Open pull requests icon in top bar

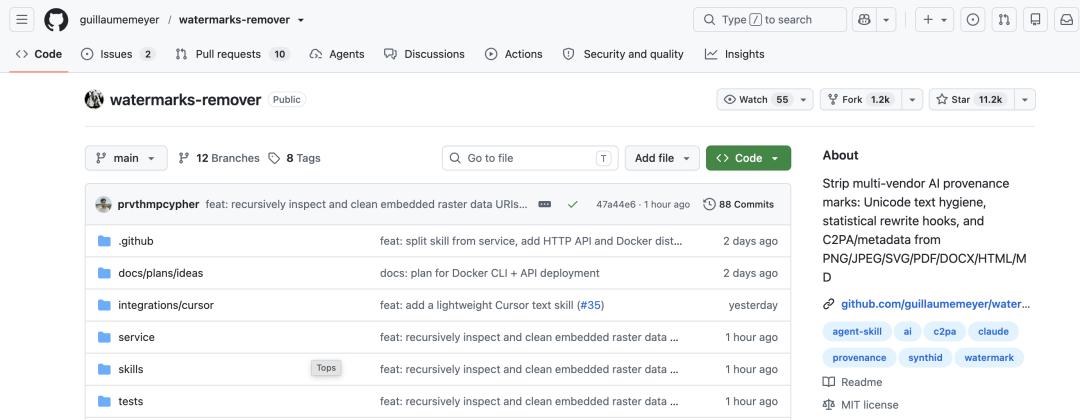[x=1004, y=19]
